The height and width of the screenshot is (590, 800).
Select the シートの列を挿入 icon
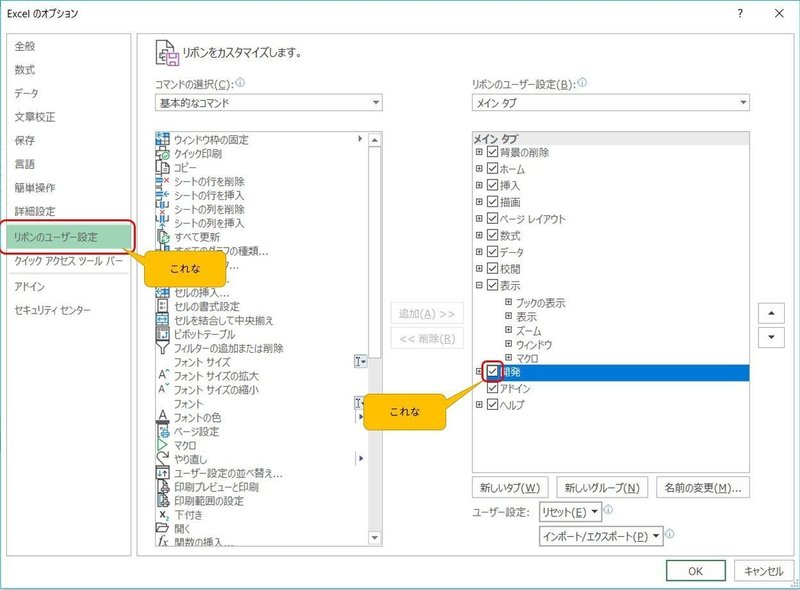click(x=162, y=223)
